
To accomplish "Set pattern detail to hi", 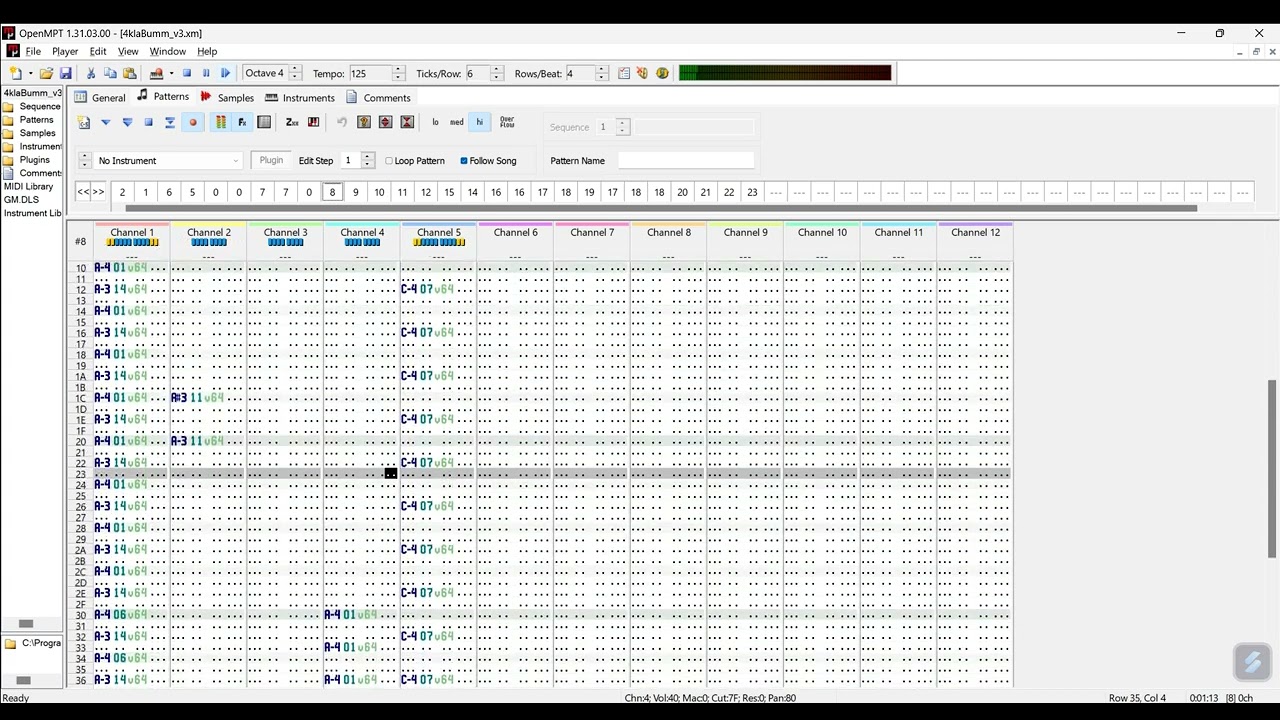I will pyautogui.click(x=479, y=122).
